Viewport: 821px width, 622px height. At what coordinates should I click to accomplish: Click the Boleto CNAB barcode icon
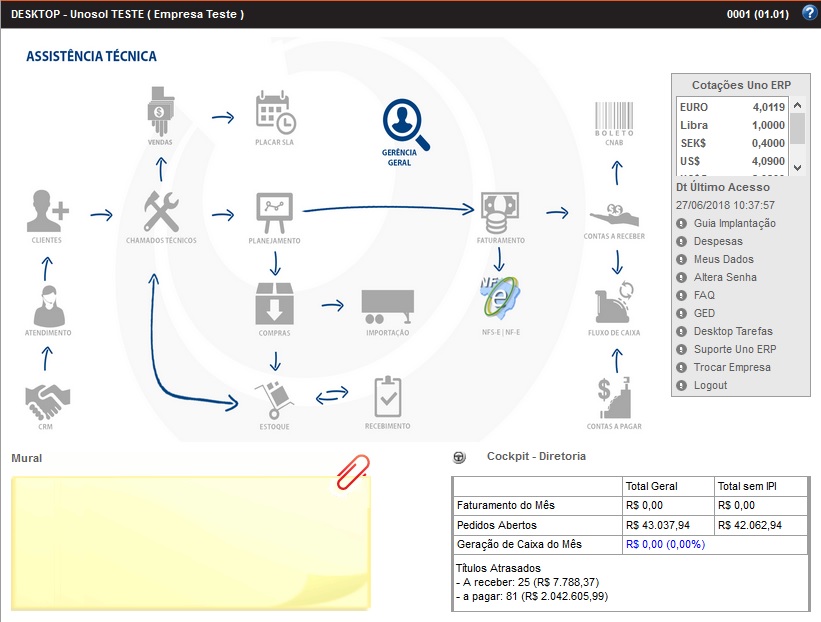click(x=615, y=118)
